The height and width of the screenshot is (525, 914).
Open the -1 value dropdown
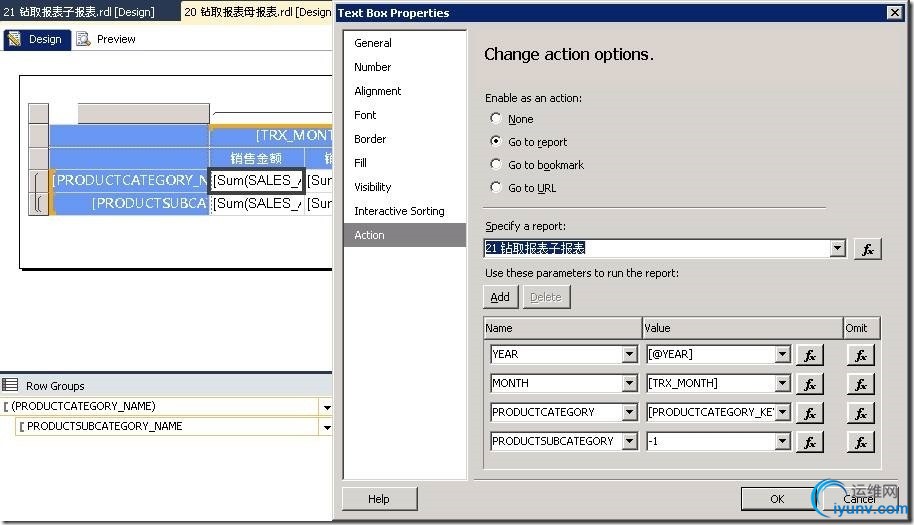783,442
